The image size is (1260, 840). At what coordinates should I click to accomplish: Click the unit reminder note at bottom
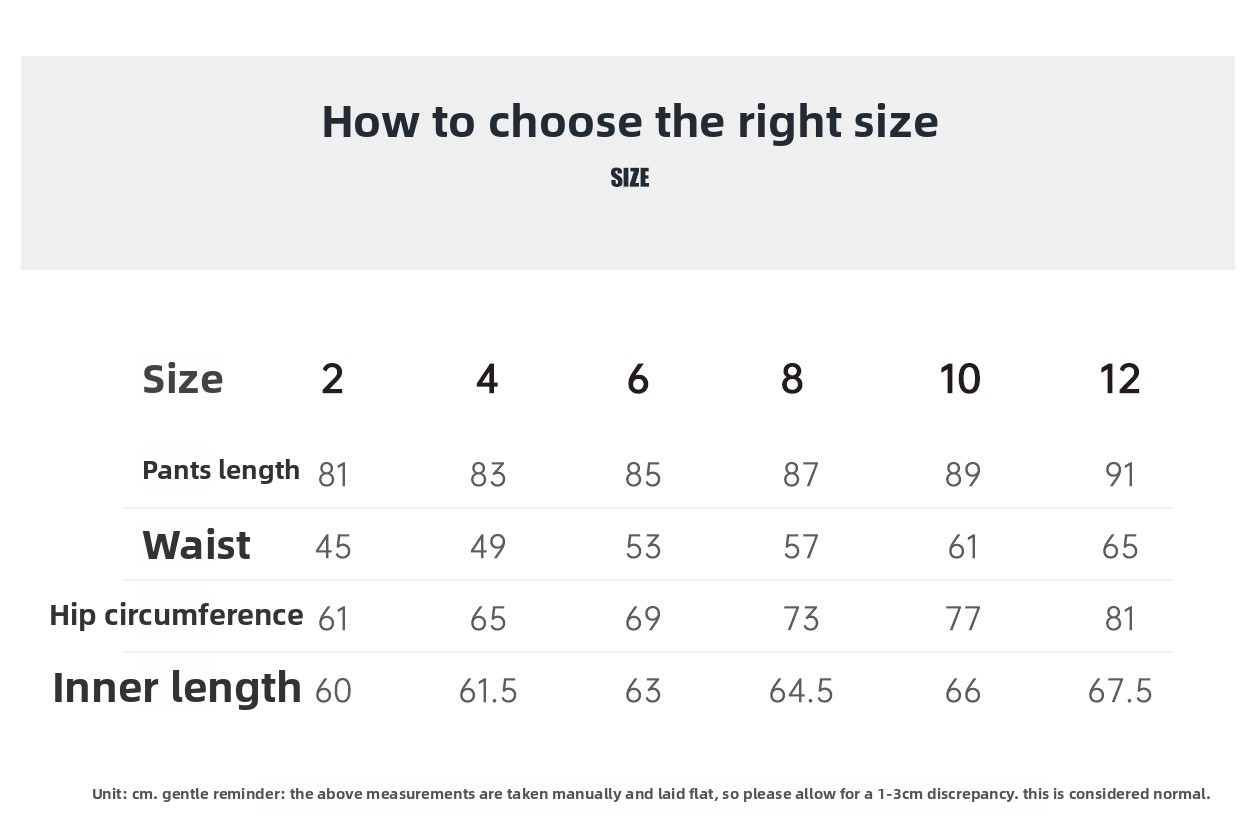tap(651, 794)
